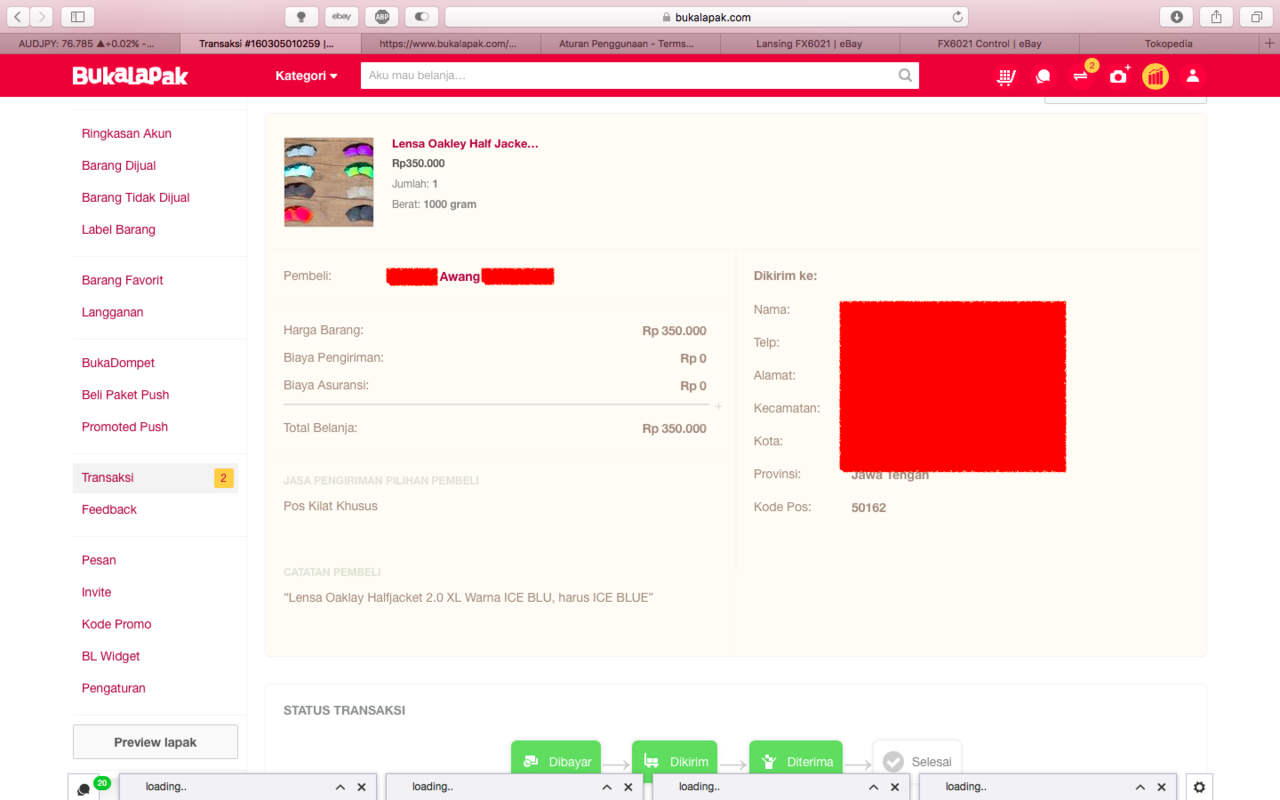
Task: Select Transaksi sidebar item
Action: 155,478
